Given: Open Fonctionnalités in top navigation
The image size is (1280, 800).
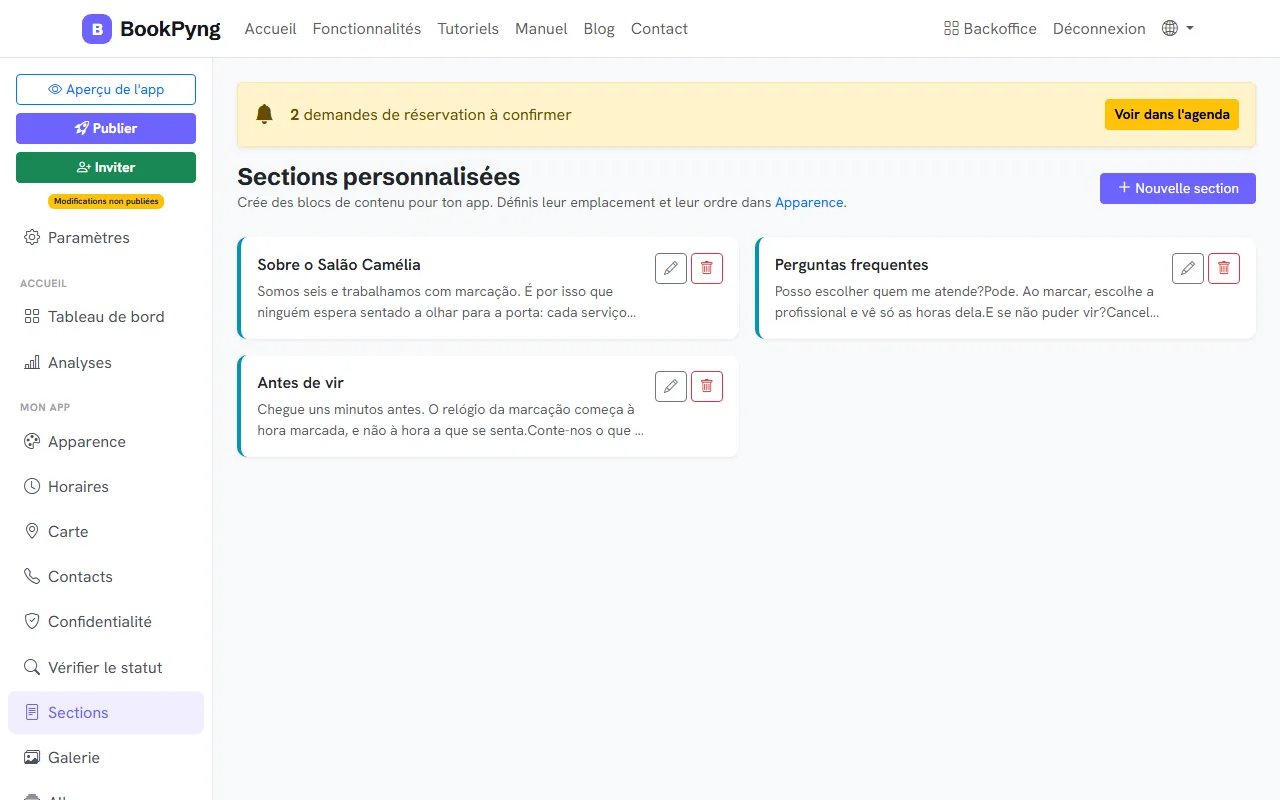Looking at the screenshot, I should point(367,29).
